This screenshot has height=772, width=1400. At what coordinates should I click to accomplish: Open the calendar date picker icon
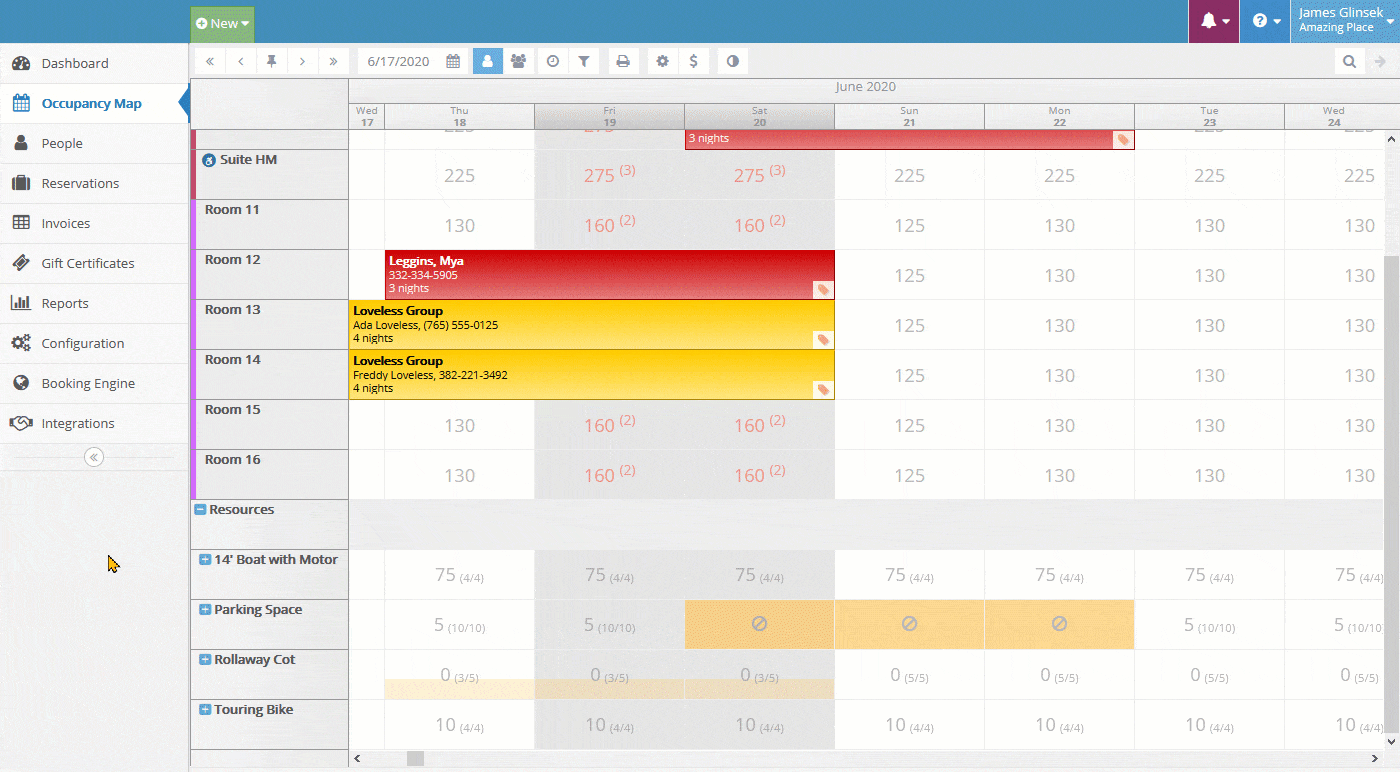tap(453, 61)
